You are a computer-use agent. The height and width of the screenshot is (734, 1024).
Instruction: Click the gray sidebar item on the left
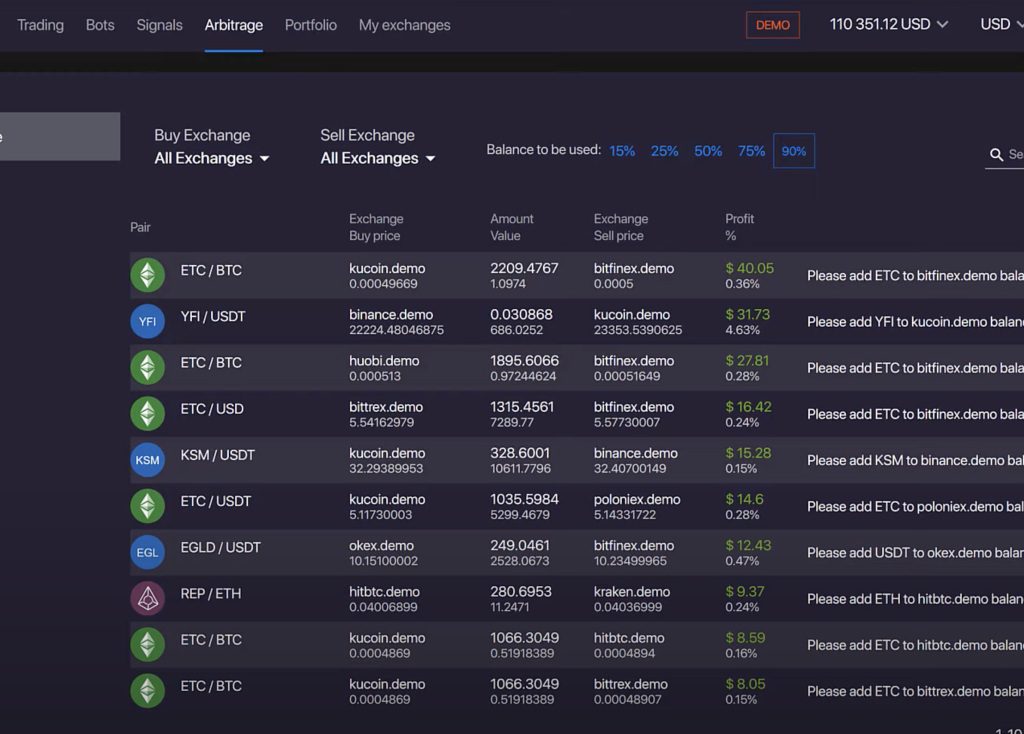[x=60, y=136]
